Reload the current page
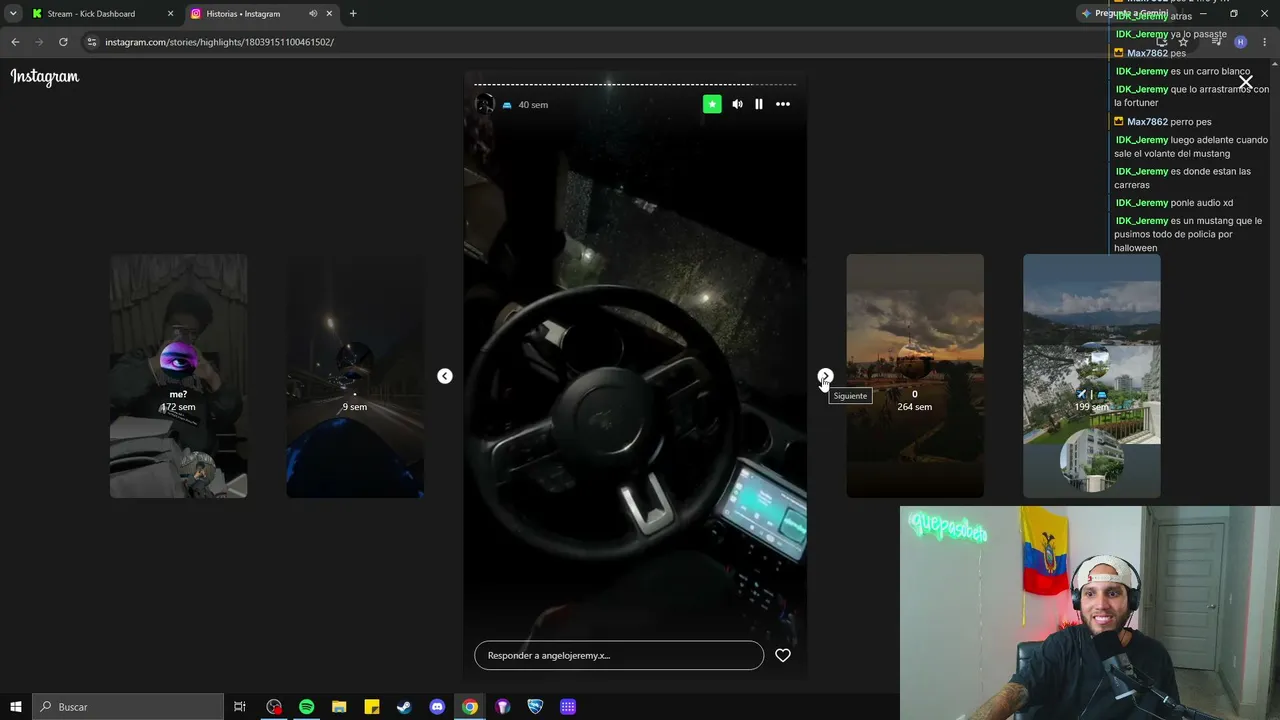1280x720 pixels. (63, 42)
